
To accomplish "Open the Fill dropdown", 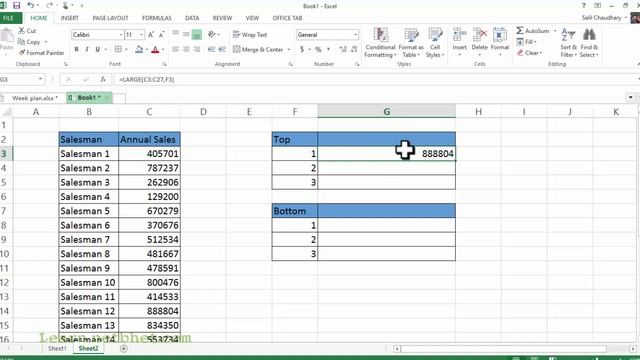I will tap(527, 42).
